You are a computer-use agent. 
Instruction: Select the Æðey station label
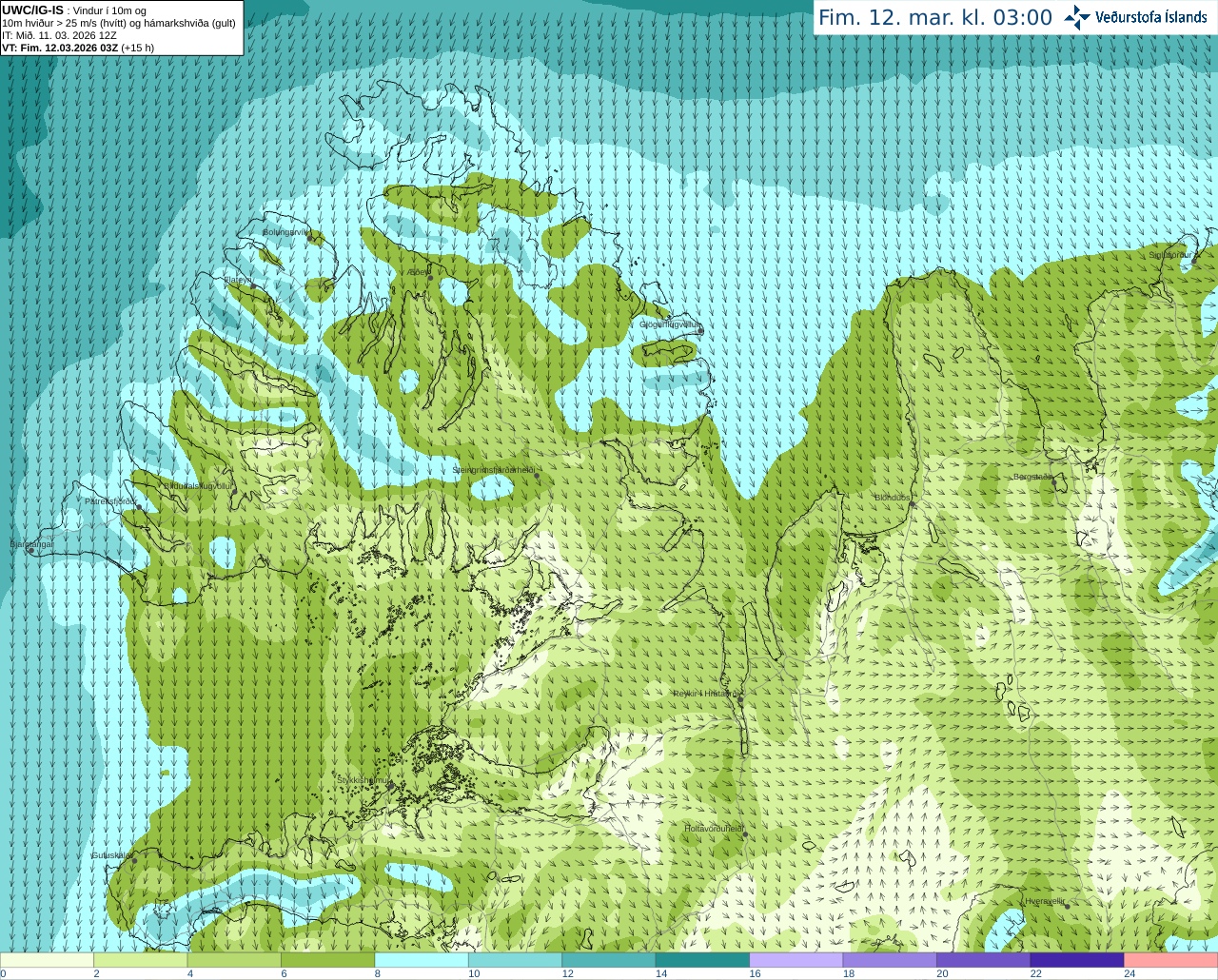418,272
